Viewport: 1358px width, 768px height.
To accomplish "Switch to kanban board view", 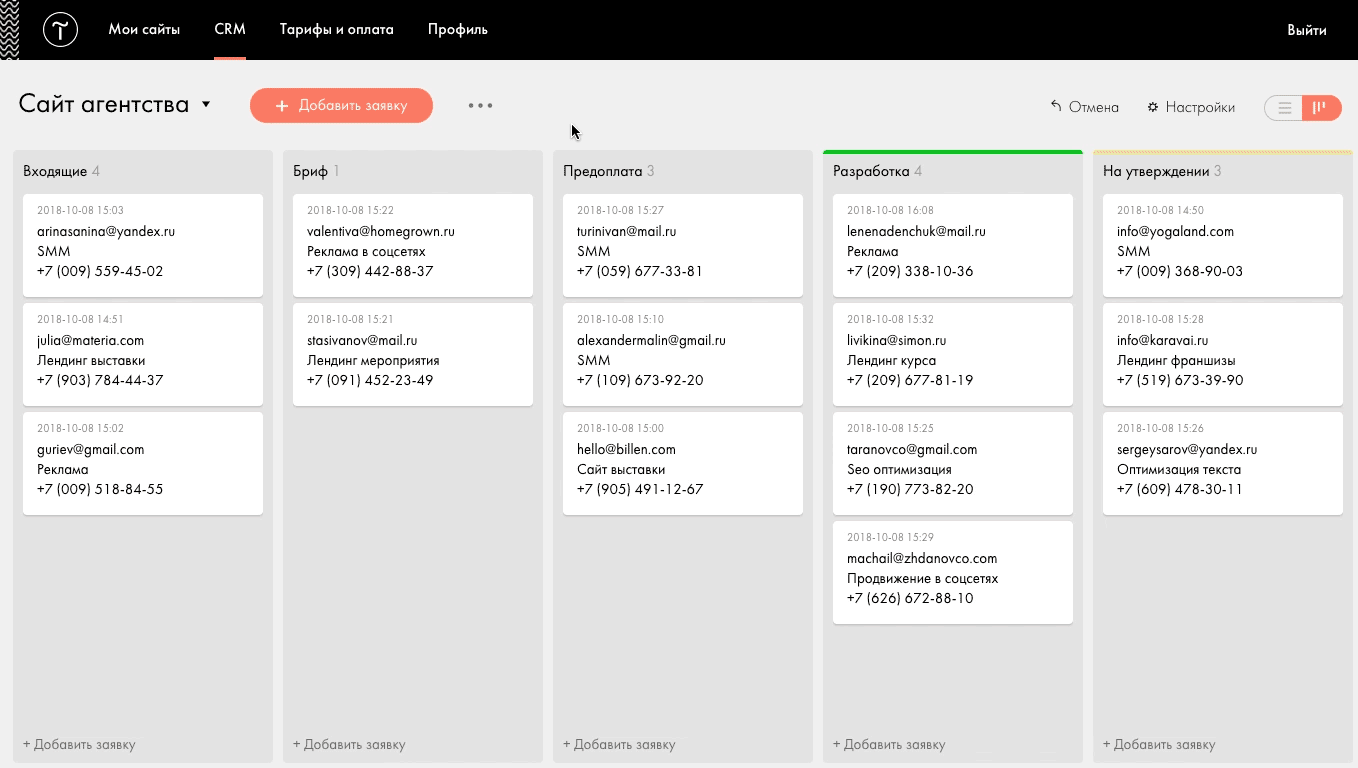I will pyautogui.click(x=1321, y=107).
